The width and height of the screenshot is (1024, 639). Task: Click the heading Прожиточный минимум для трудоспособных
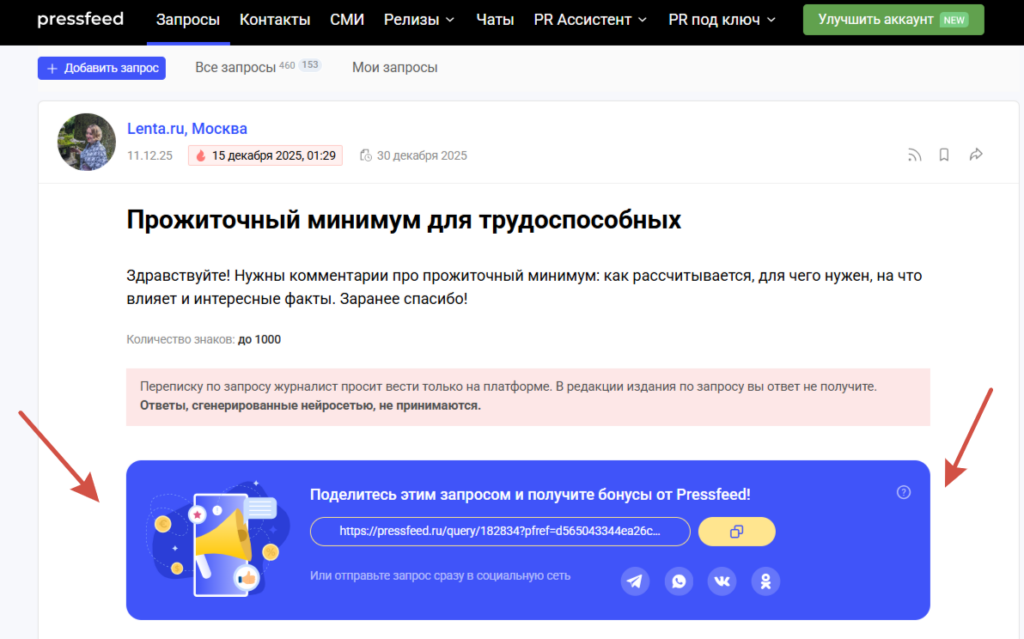point(404,220)
